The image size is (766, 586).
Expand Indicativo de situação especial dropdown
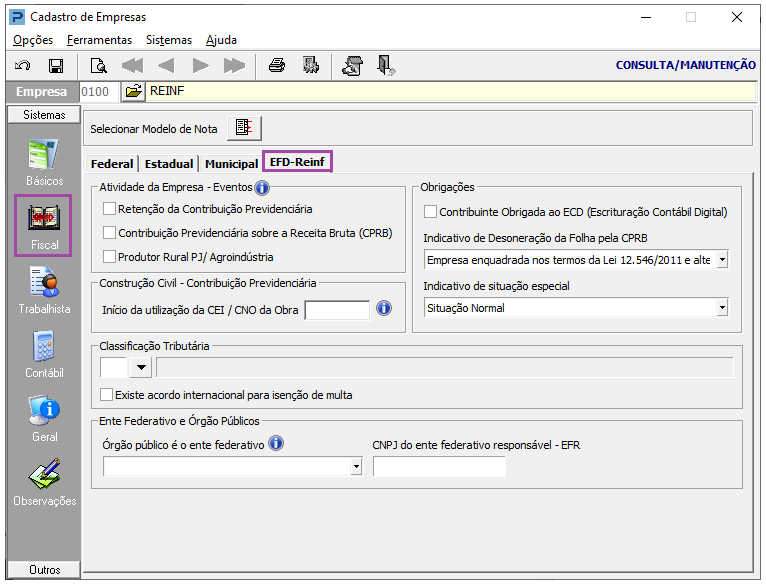[722, 308]
